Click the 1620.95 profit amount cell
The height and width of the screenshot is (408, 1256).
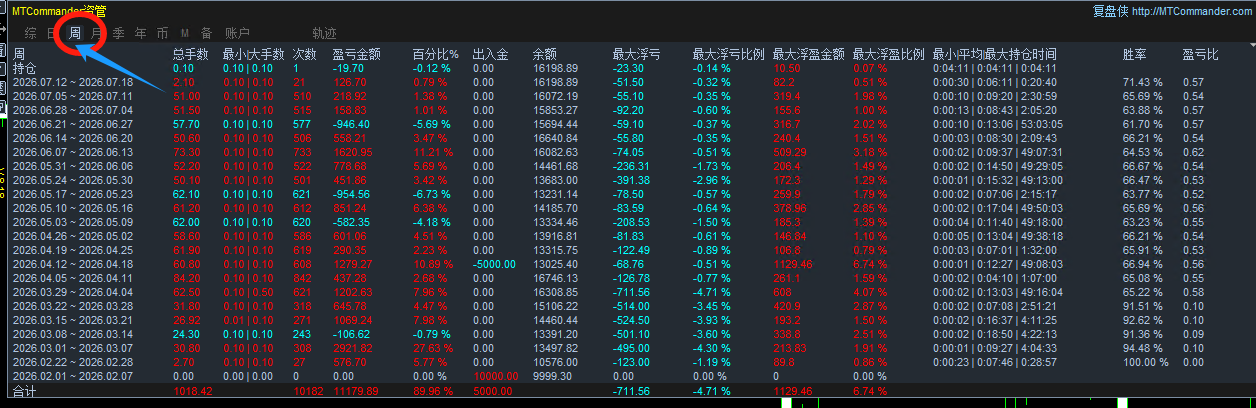pos(350,152)
